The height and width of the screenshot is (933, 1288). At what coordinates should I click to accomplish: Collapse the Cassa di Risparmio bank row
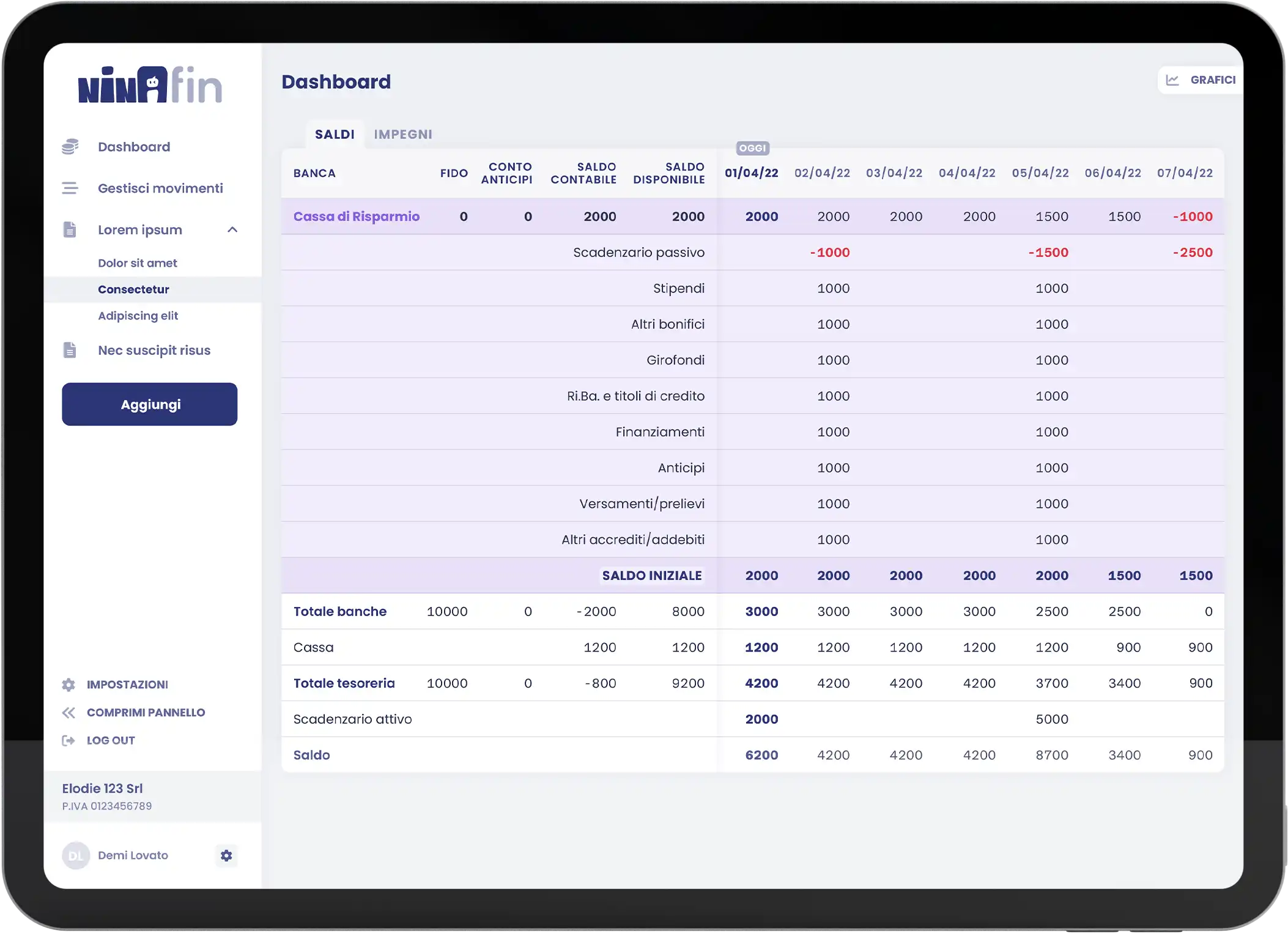357,217
